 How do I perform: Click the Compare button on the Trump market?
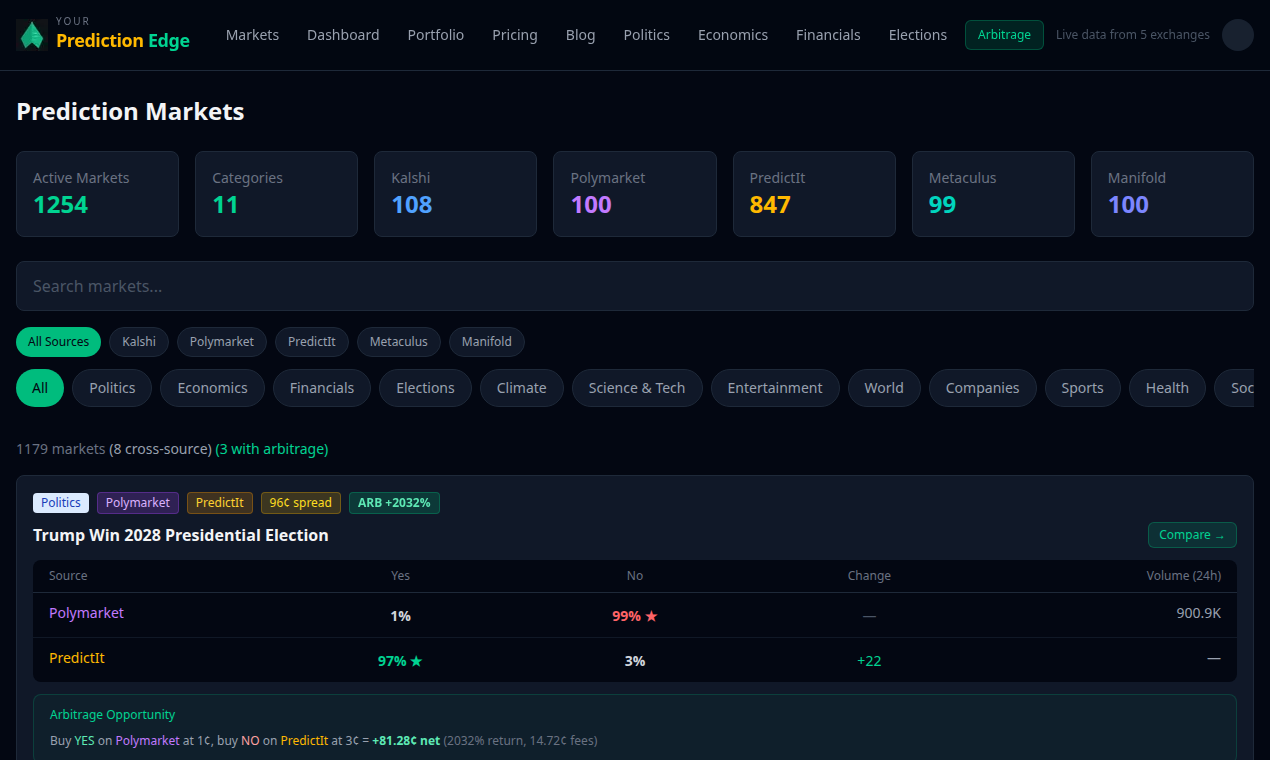(x=1192, y=535)
